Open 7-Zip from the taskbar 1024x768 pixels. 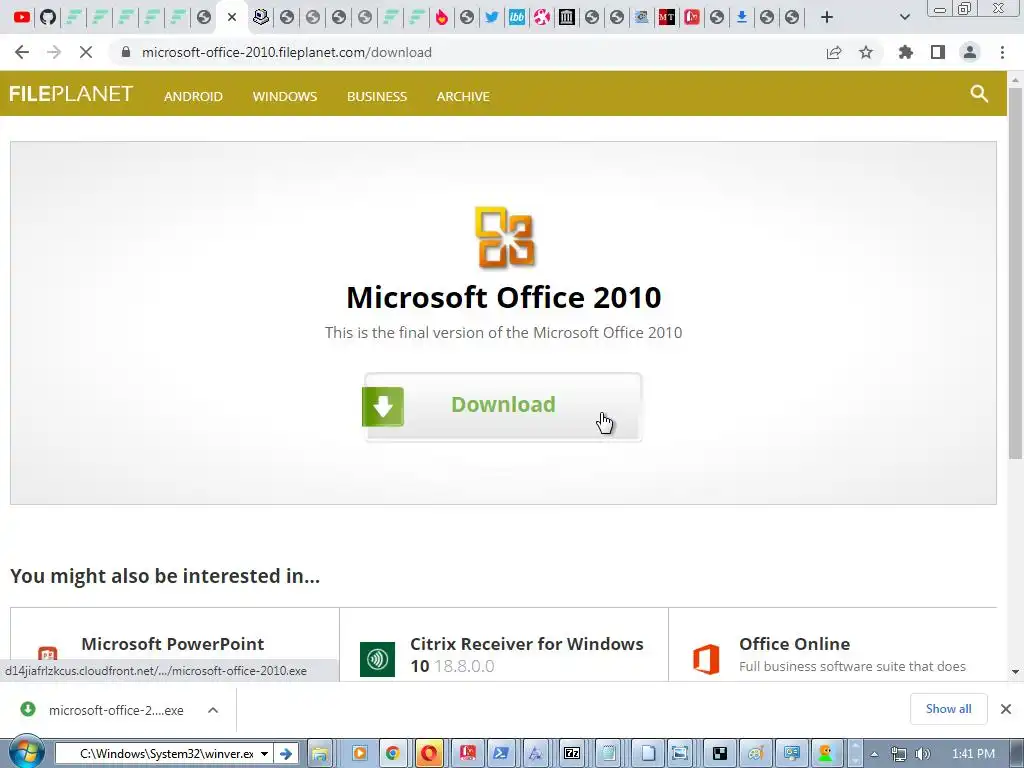click(572, 754)
